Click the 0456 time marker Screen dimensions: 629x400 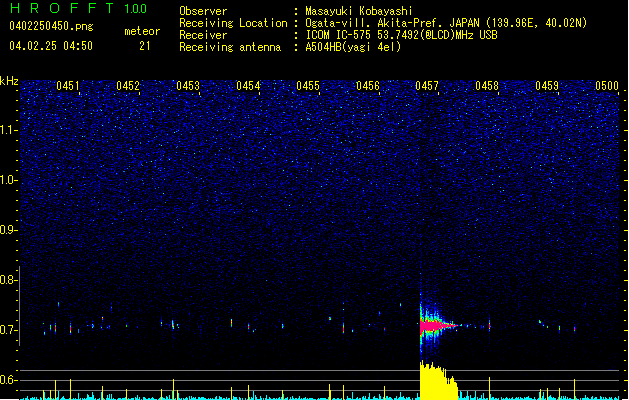coord(368,85)
